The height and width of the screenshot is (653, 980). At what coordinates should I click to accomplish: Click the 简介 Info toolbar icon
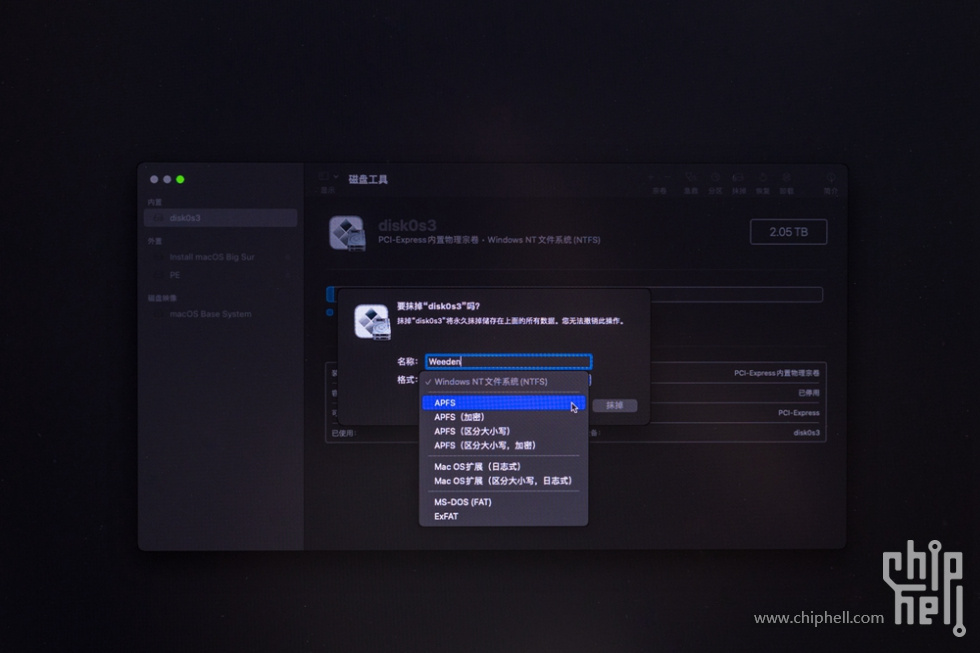point(831,178)
